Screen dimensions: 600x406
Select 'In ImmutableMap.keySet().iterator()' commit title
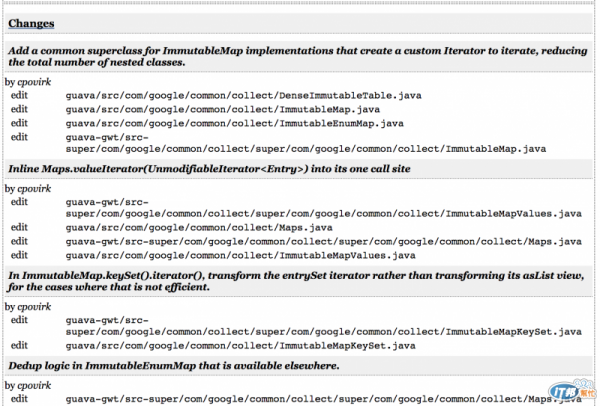point(296,281)
